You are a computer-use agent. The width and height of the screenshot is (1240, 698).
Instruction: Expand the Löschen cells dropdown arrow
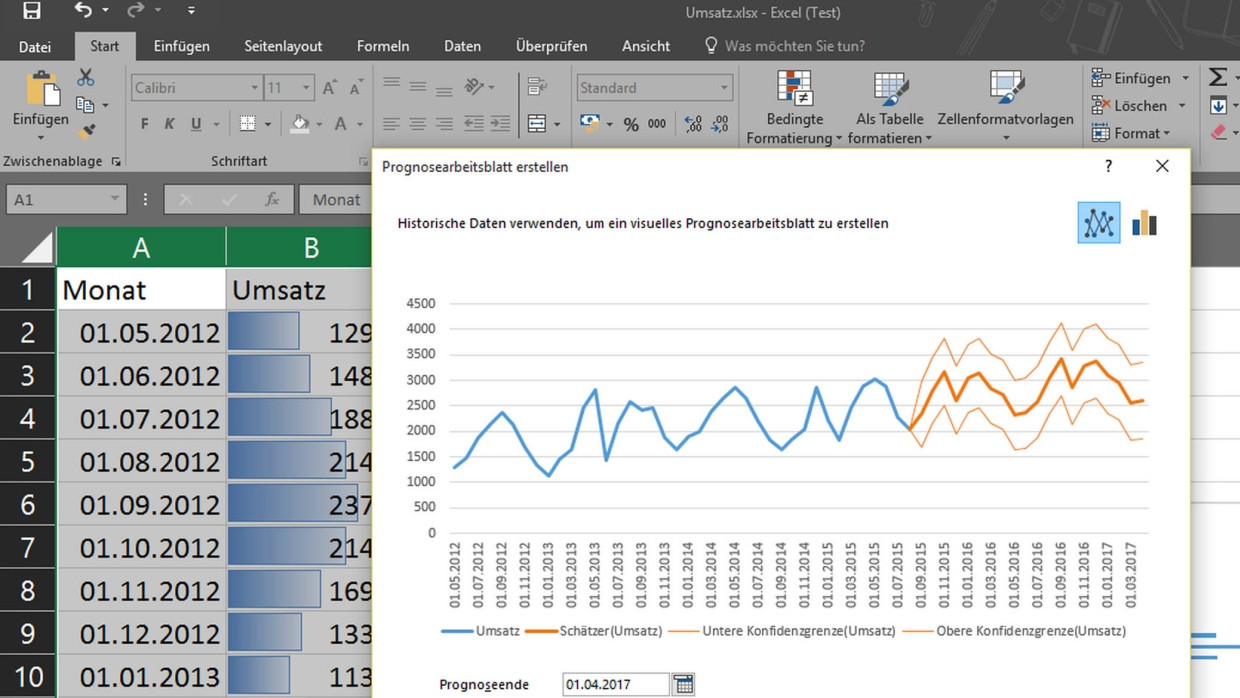click(x=1181, y=105)
